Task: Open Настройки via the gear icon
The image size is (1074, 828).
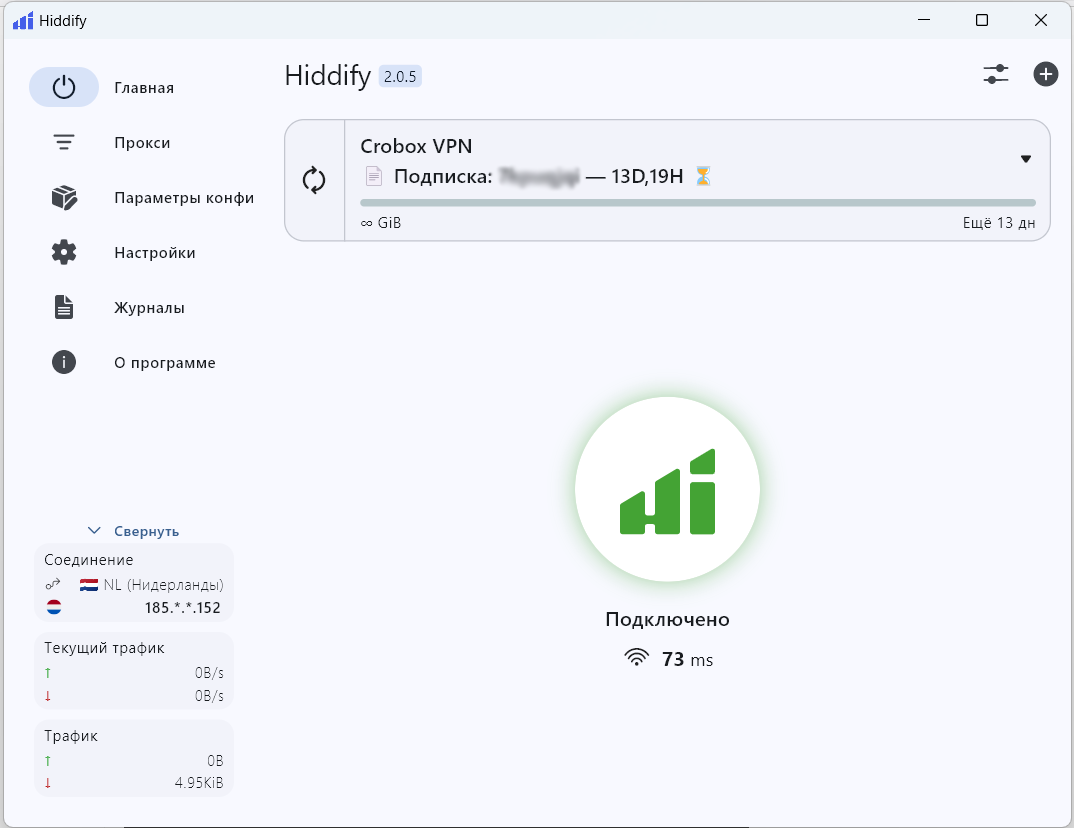Action: pos(64,253)
